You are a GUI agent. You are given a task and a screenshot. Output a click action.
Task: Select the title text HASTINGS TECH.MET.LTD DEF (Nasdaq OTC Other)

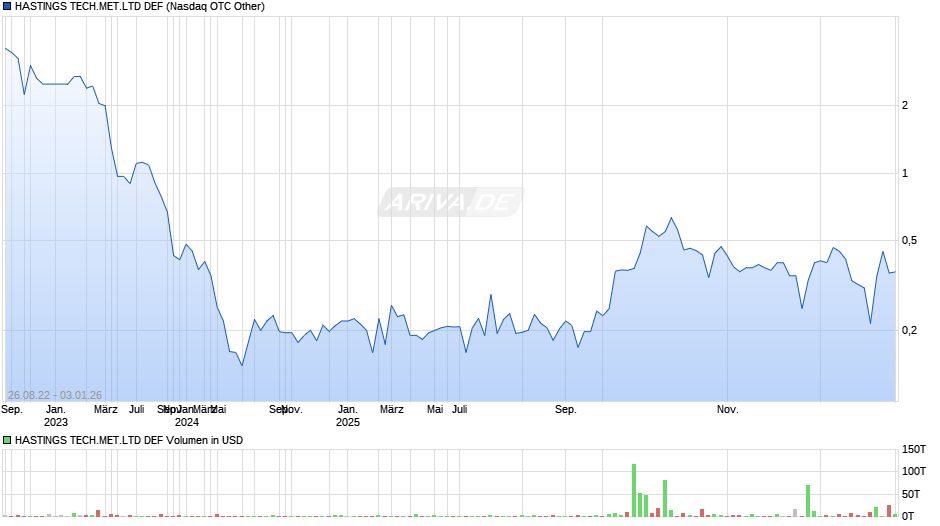140,7
